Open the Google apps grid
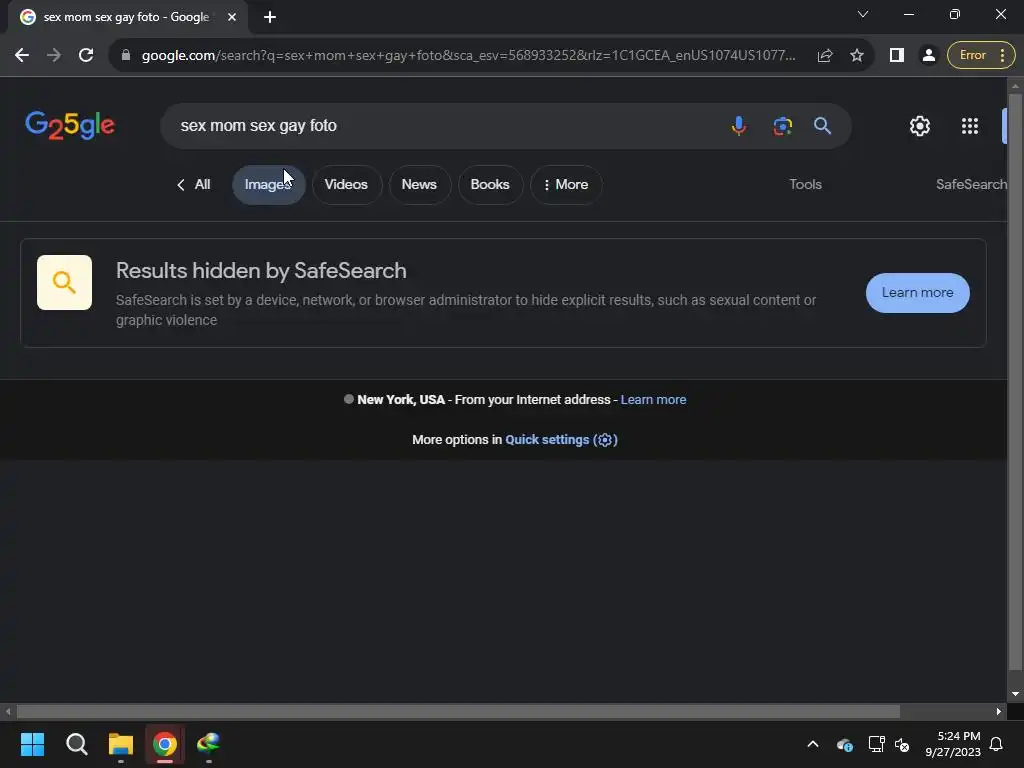Image resolution: width=1024 pixels, height=768 pixels. [x=970, y=126]
